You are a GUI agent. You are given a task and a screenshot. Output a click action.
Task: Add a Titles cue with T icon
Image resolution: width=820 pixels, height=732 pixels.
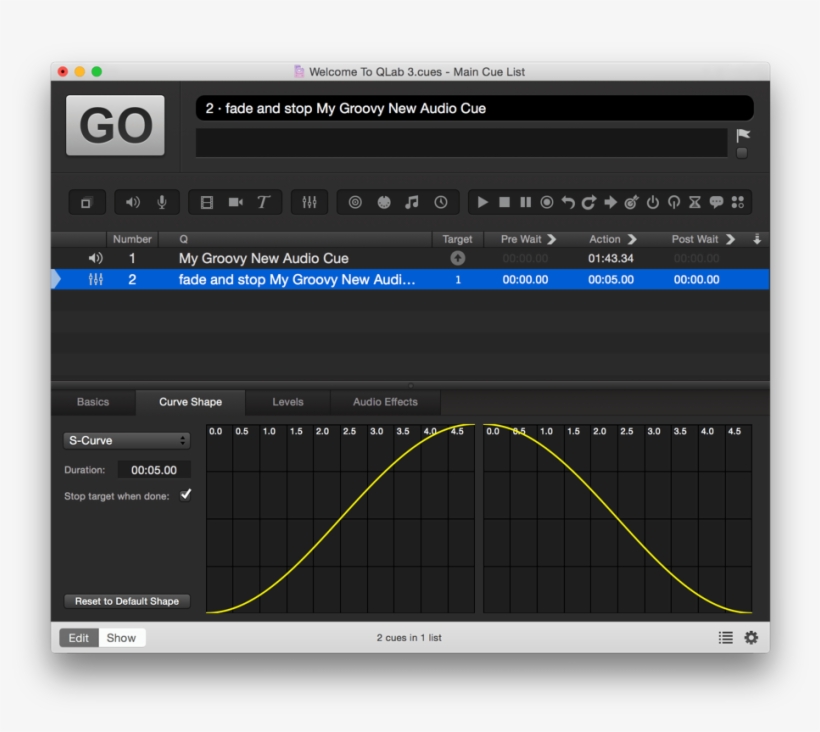(263, 202)
